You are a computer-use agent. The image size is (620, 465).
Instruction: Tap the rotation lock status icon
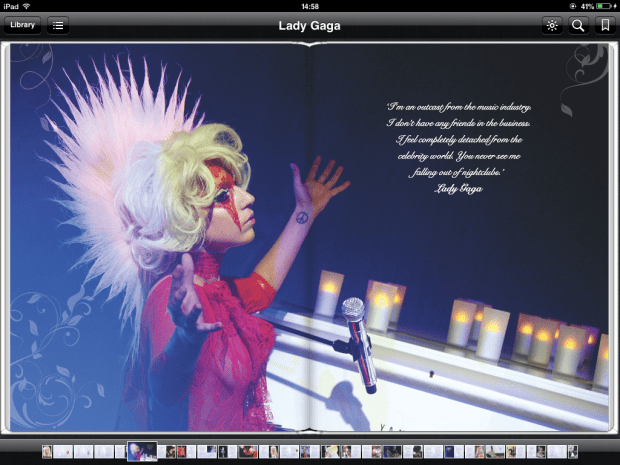click(x=573, y=6)
